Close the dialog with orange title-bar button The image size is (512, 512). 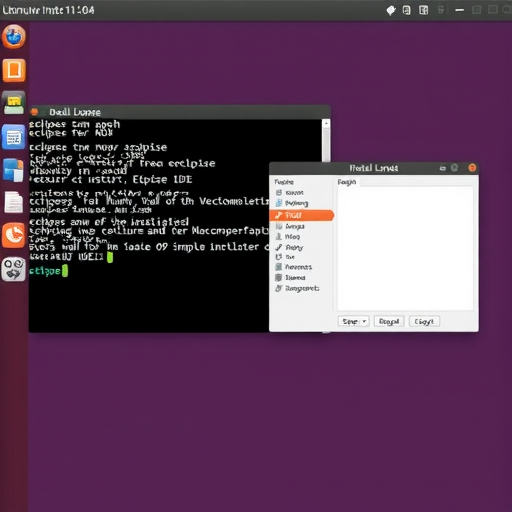coord(472,168)
